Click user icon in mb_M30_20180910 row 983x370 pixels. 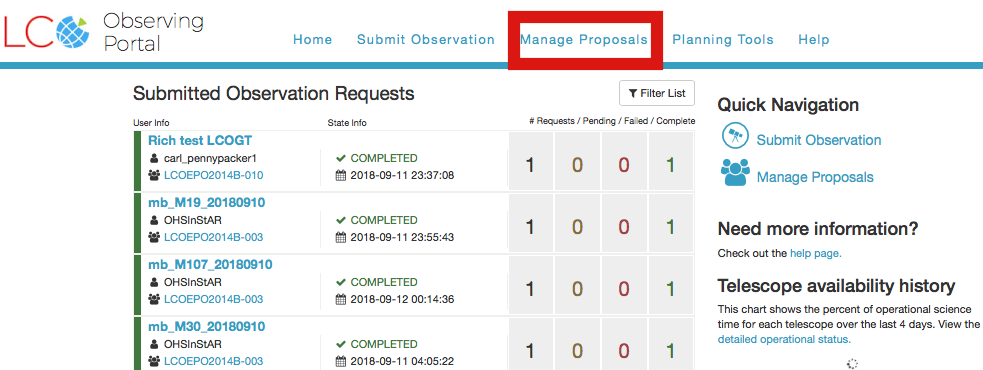pos(154,344)
